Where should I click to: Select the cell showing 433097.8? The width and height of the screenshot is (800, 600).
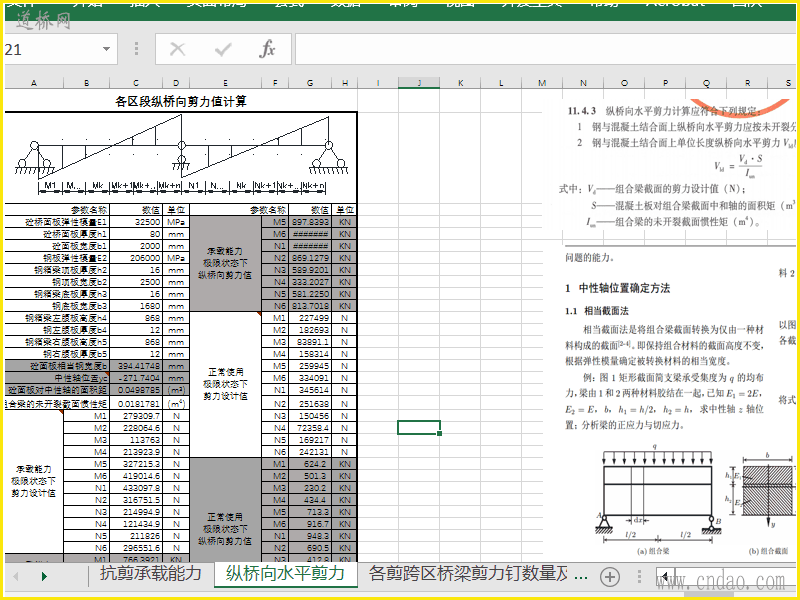point(136,488)
